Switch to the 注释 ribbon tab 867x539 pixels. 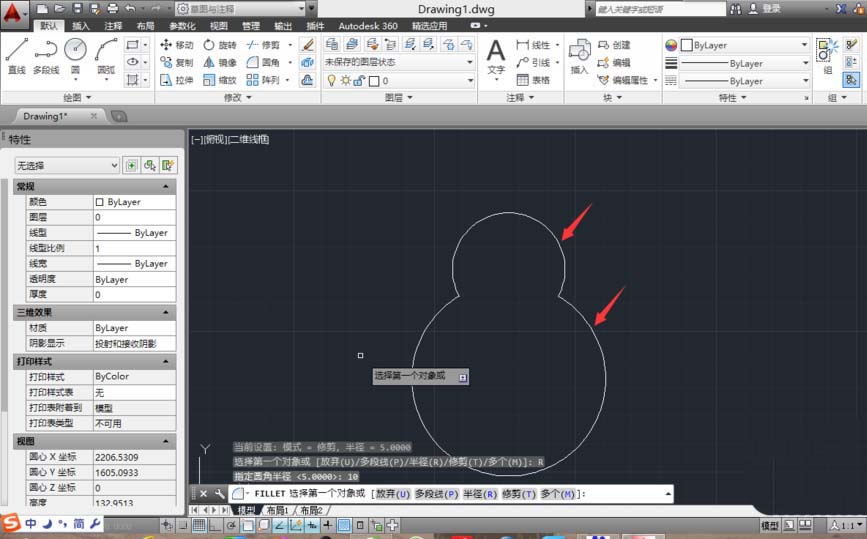click(x=113, y=25)
